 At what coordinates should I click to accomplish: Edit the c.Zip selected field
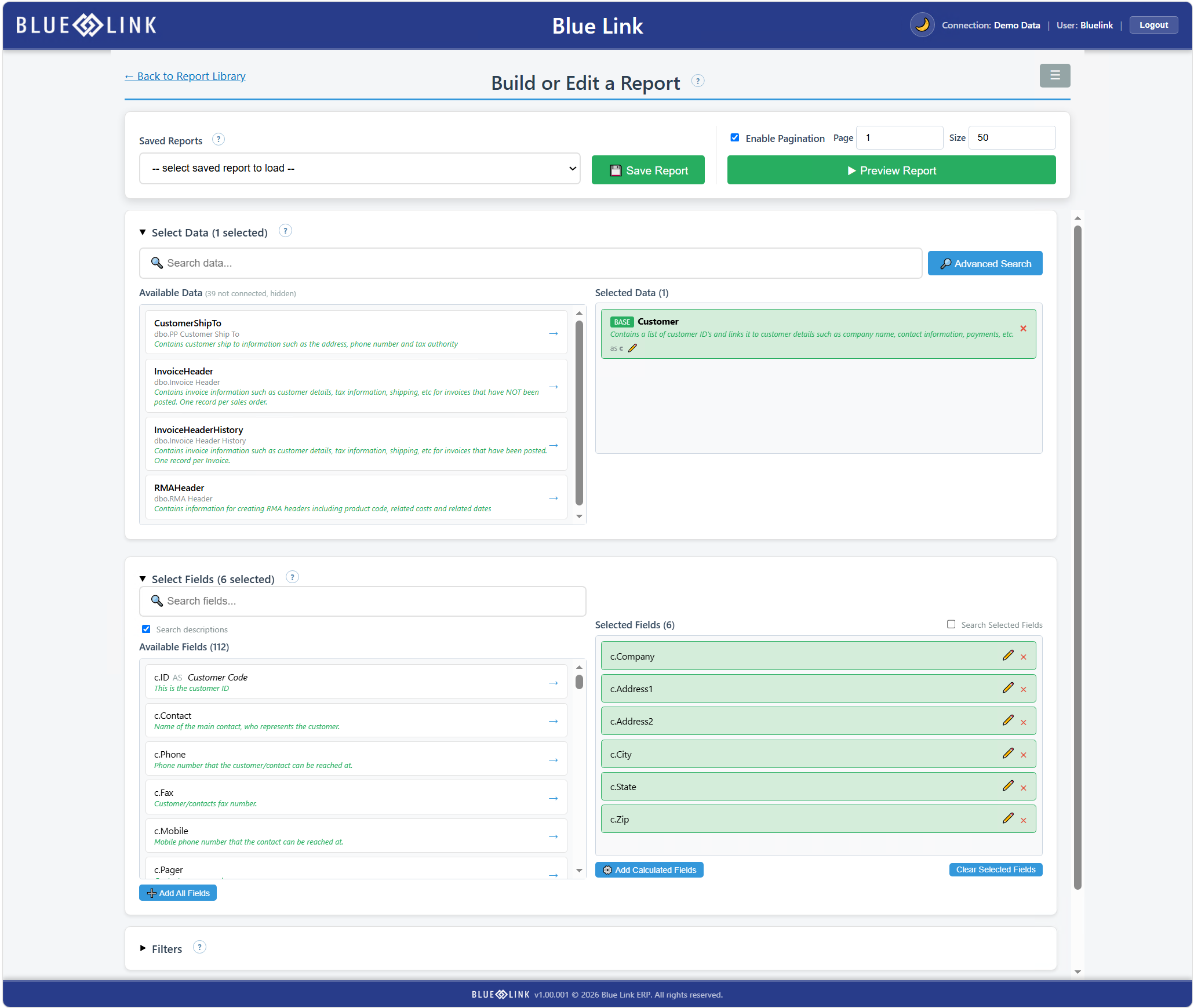click(1008, 818)
